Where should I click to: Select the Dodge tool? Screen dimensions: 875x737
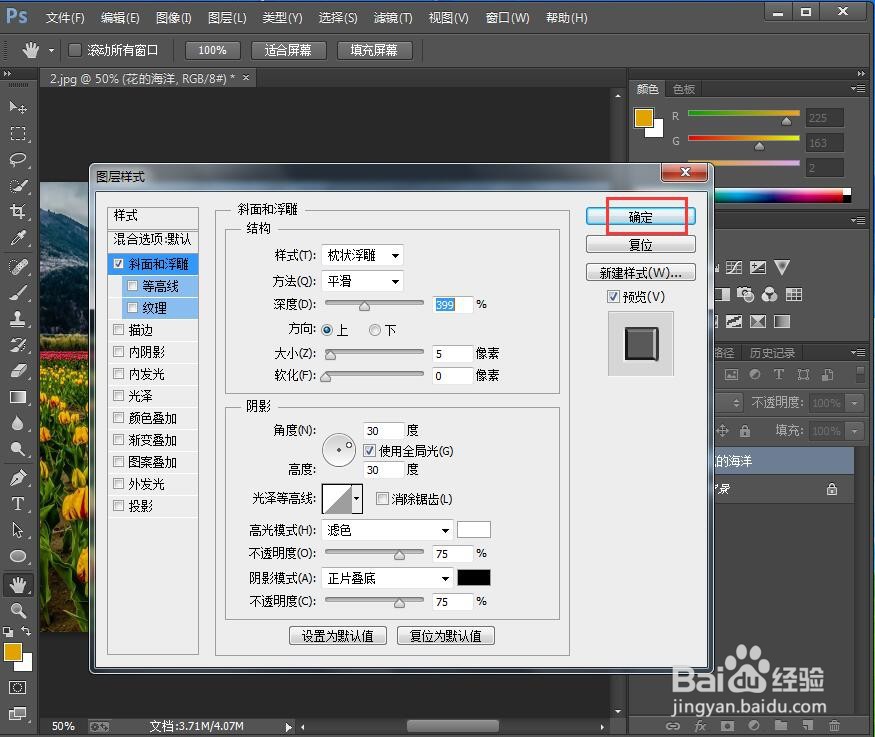click(x=18, y=449)
